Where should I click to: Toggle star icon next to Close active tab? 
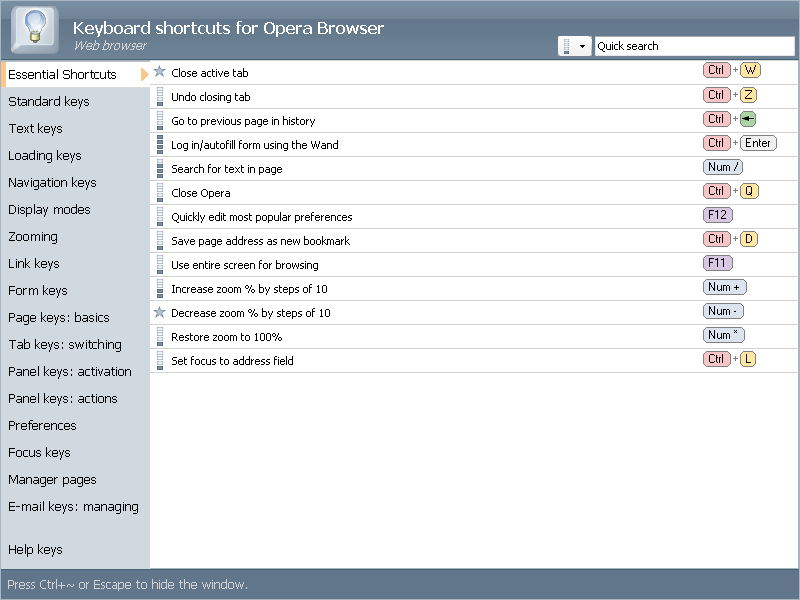click(x=160, y=72)
